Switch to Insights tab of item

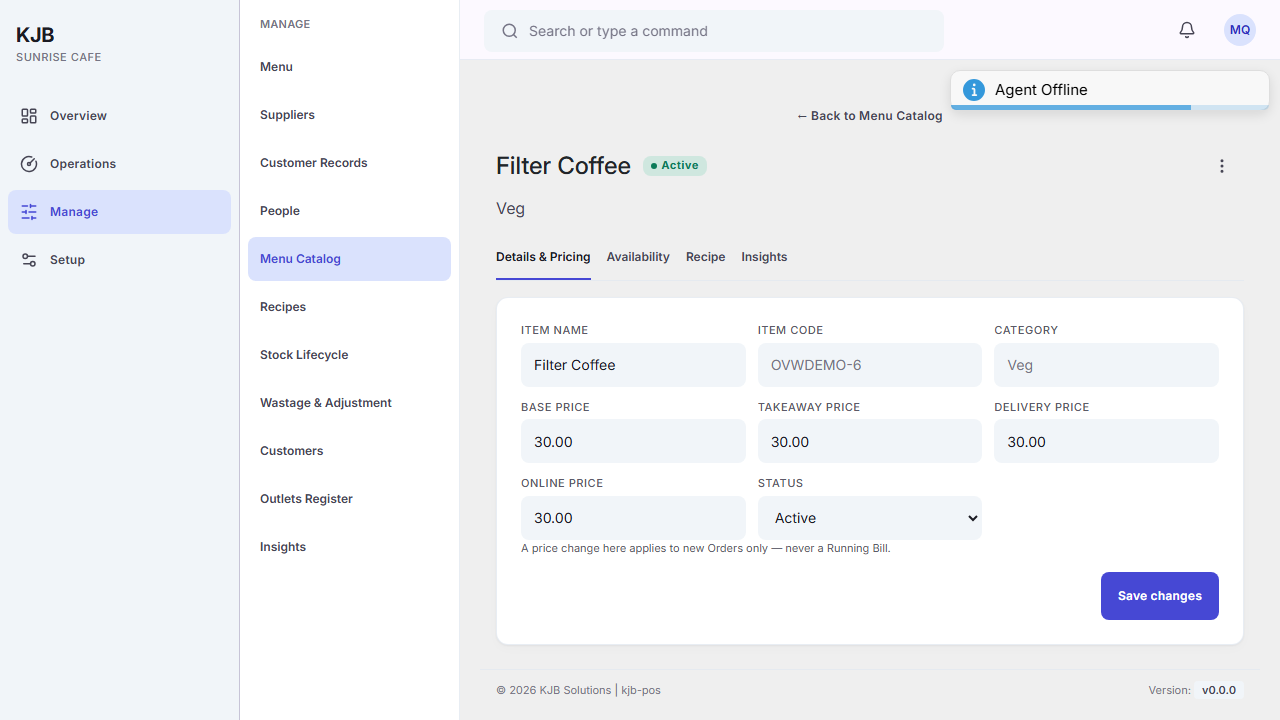[x=764, y=257]
